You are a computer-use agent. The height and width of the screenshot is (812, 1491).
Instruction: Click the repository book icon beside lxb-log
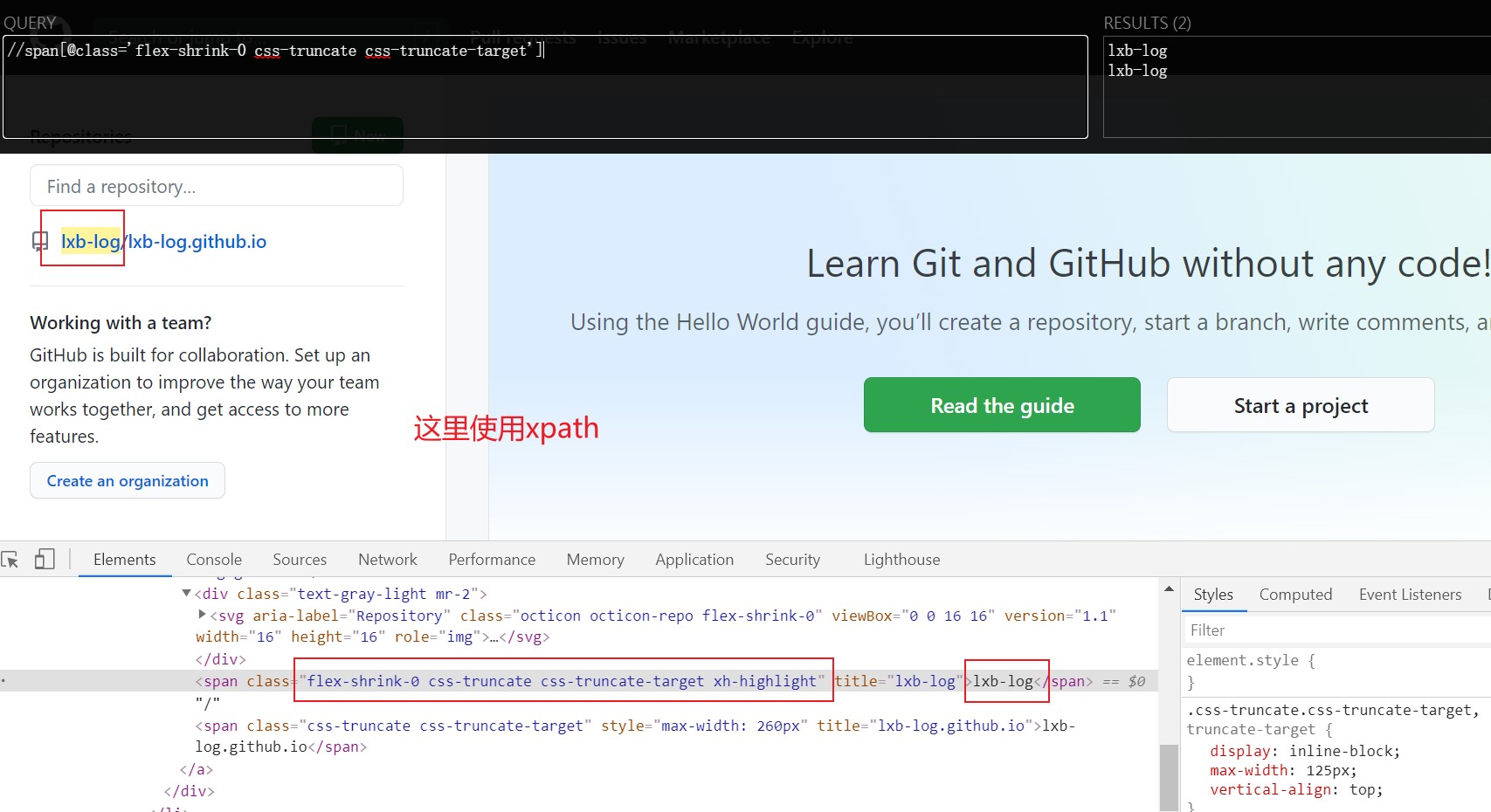40,242
